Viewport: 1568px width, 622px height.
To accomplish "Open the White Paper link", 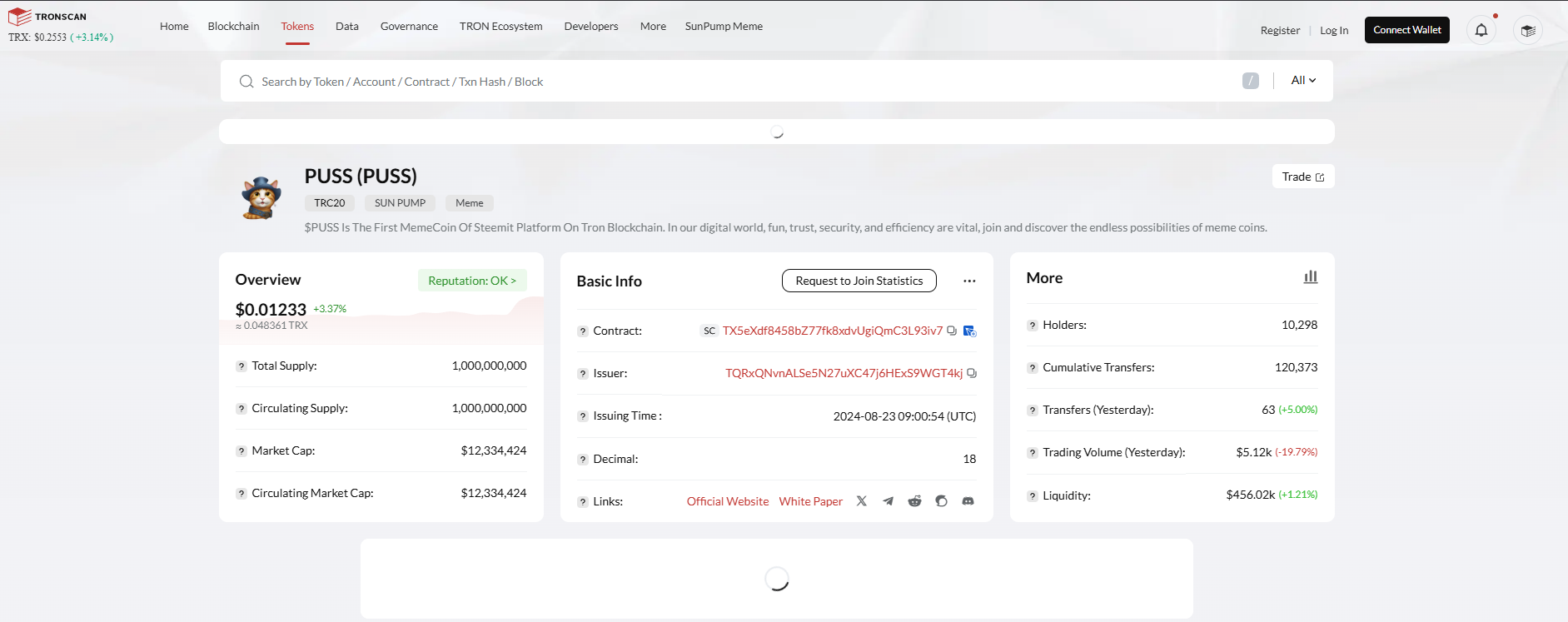I will point(811,501).
